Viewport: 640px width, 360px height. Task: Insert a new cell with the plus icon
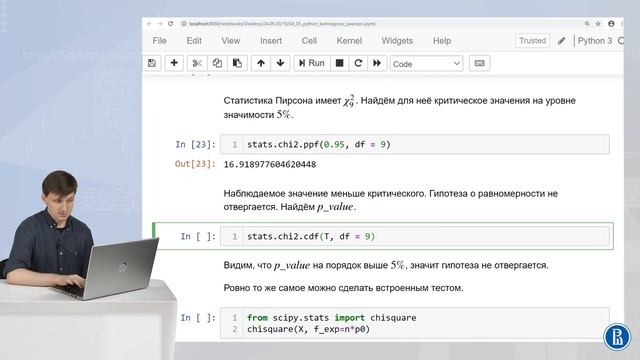click(x=174, y=63)
